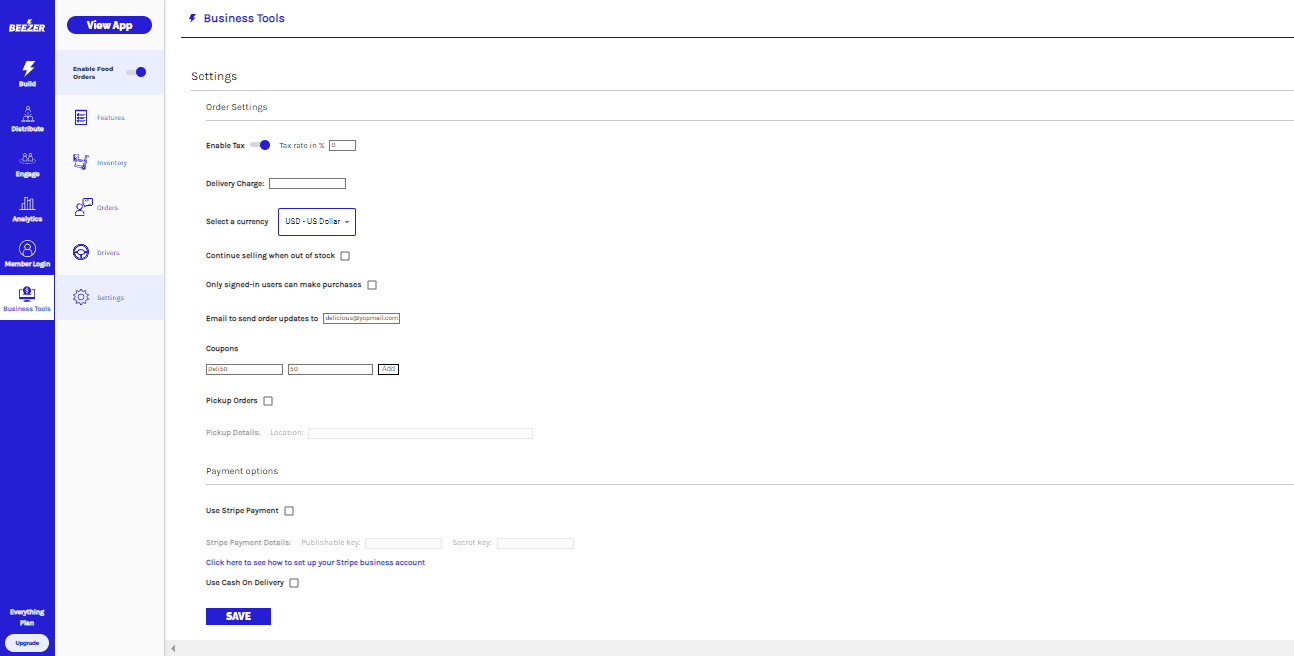Open Inventory from the submenu
The height and width of the screenshot is (656, 1294).
pos(111,163)
